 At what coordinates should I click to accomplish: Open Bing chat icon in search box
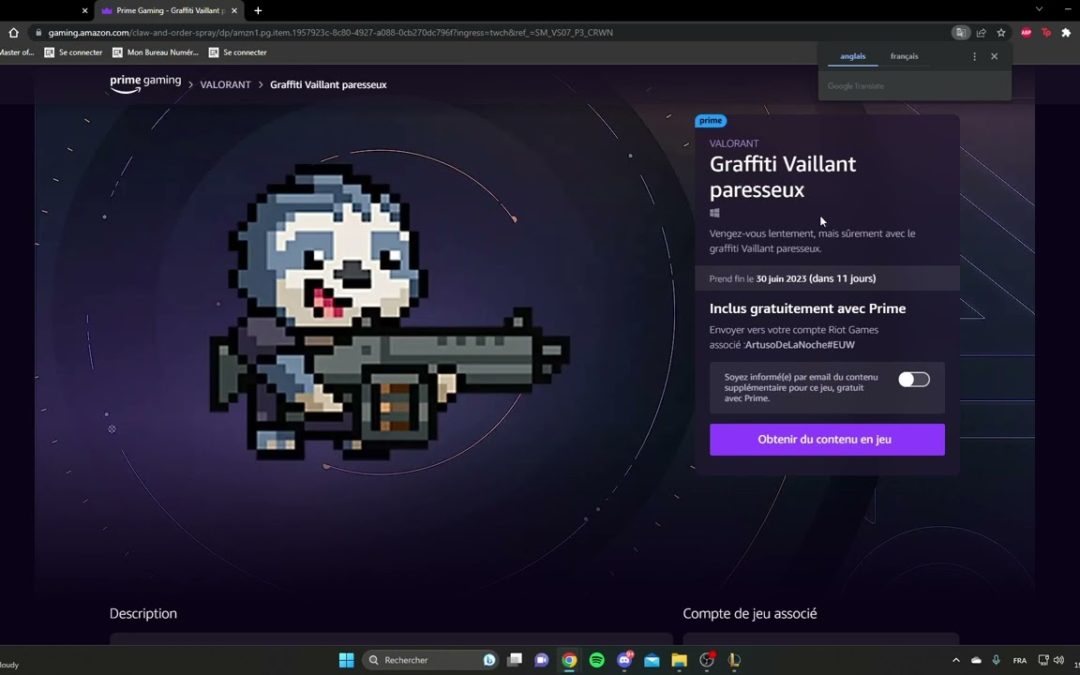(x=488, y=660)
